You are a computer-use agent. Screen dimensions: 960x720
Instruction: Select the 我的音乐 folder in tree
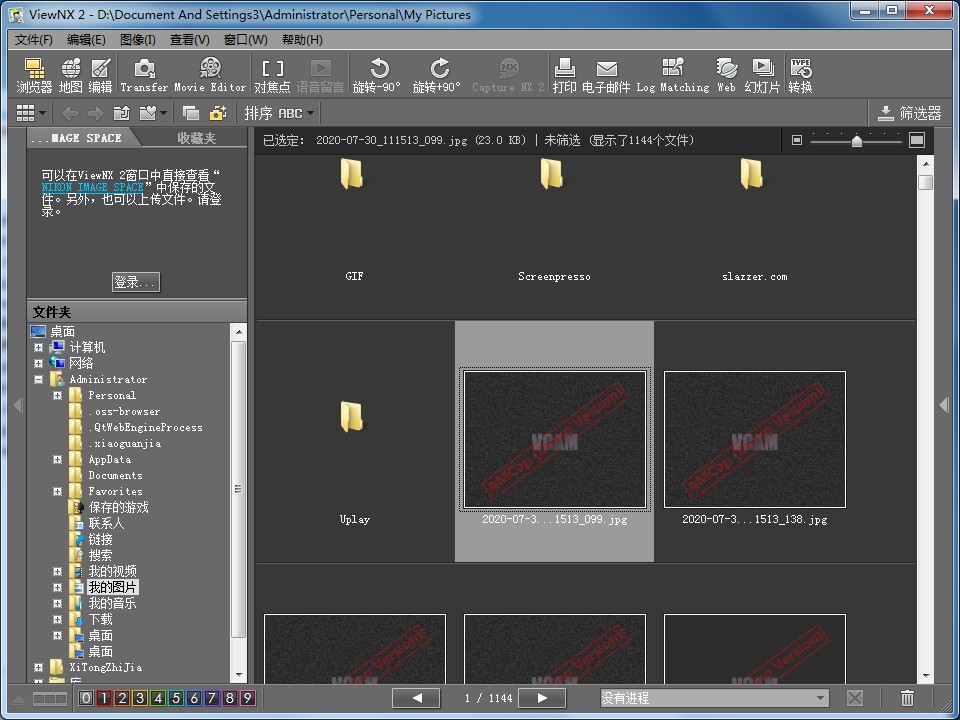coord(112,604)
